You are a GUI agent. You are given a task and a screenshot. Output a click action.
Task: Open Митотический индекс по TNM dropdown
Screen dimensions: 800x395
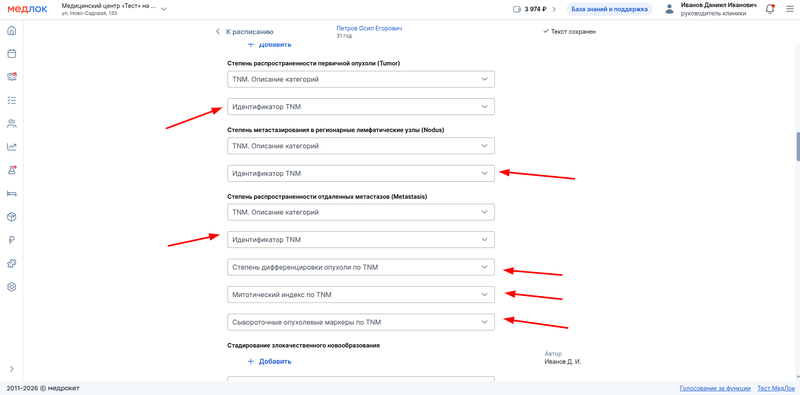[x=361, y=294]
